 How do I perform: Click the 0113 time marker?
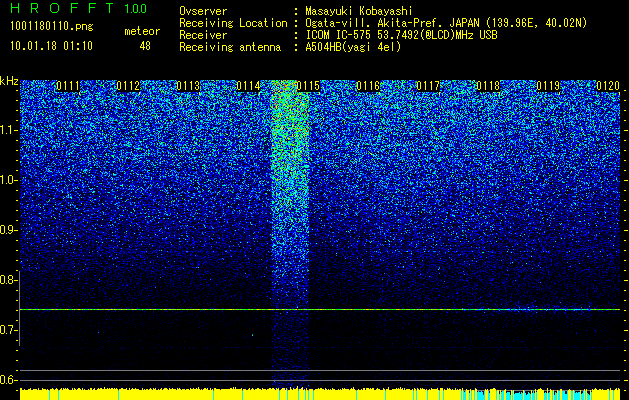pos(188,86)
